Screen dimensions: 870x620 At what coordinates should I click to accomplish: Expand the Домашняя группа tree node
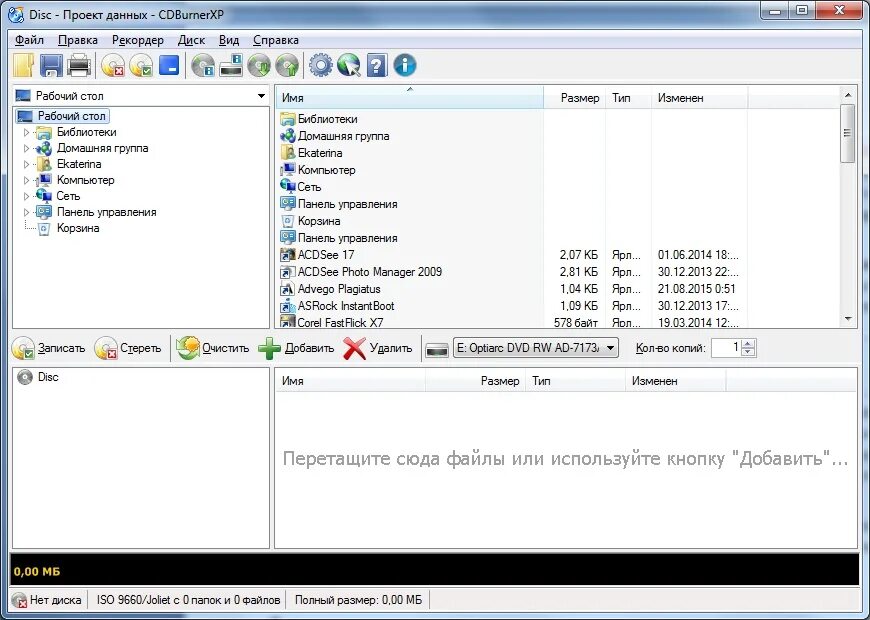tap(26, 149)
